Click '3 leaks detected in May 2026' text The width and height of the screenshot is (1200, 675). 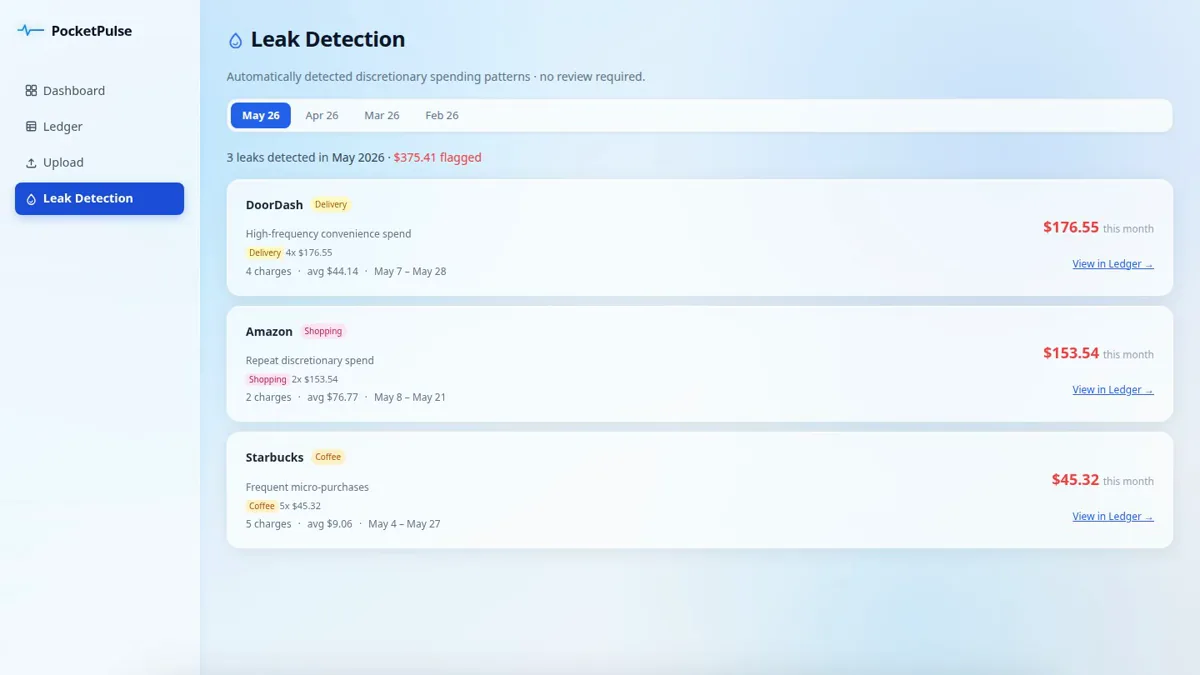coord(305,157)
